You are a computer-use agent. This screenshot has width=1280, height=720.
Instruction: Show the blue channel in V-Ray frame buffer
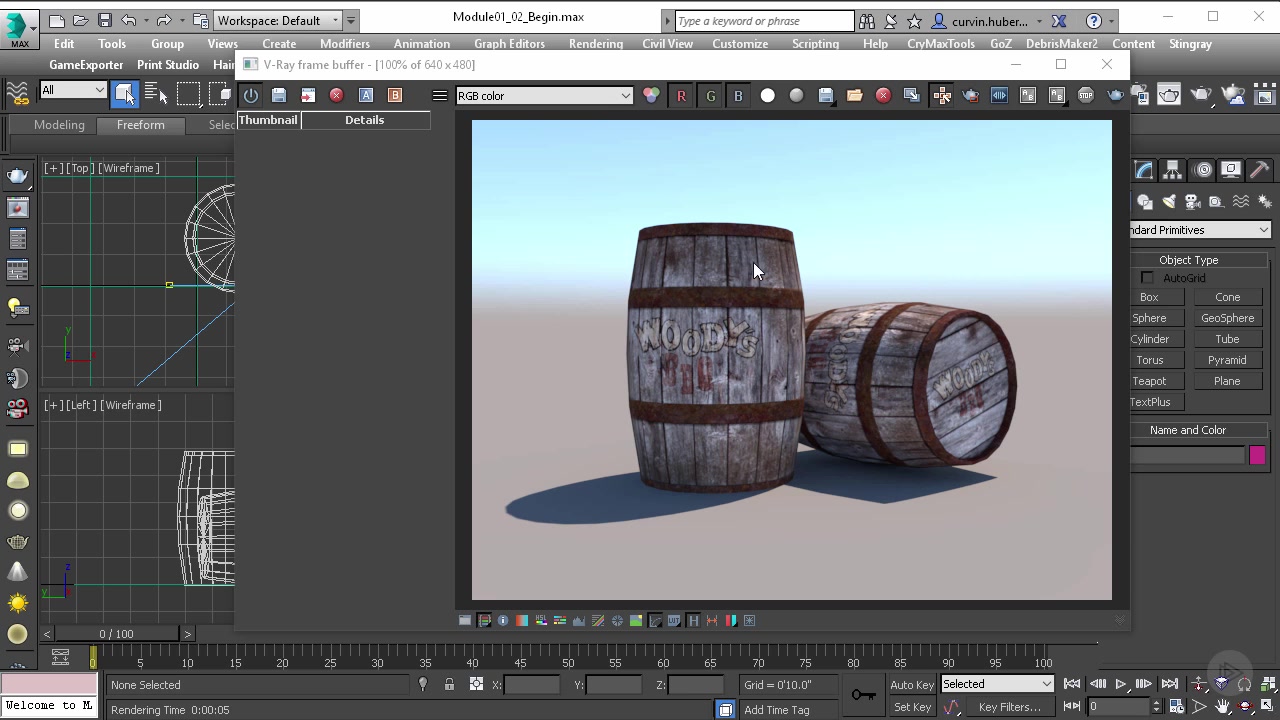point(738,95)
